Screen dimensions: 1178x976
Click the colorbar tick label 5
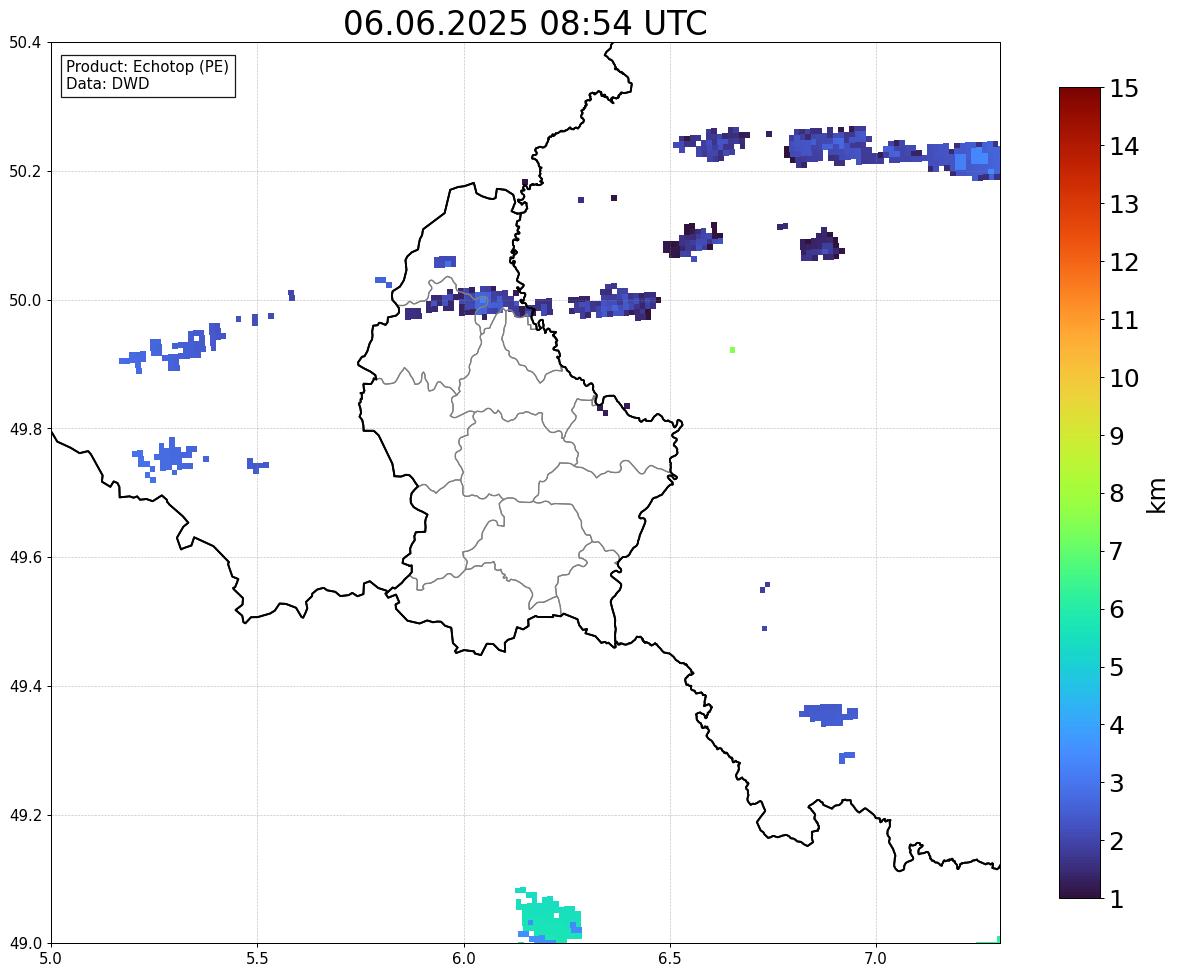(1117, 667)
